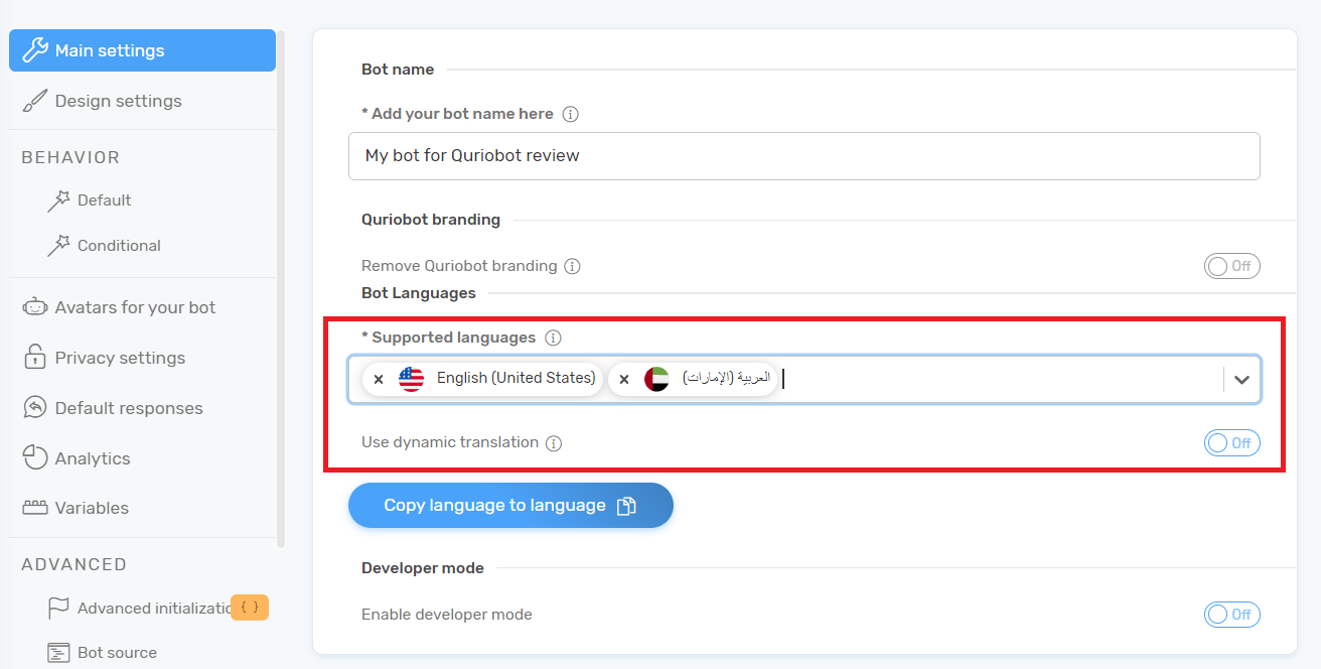This screenshot has width=1321, height=669.
Task: Remove the Arabic UAE language tag
Action: tap(624, 379)
